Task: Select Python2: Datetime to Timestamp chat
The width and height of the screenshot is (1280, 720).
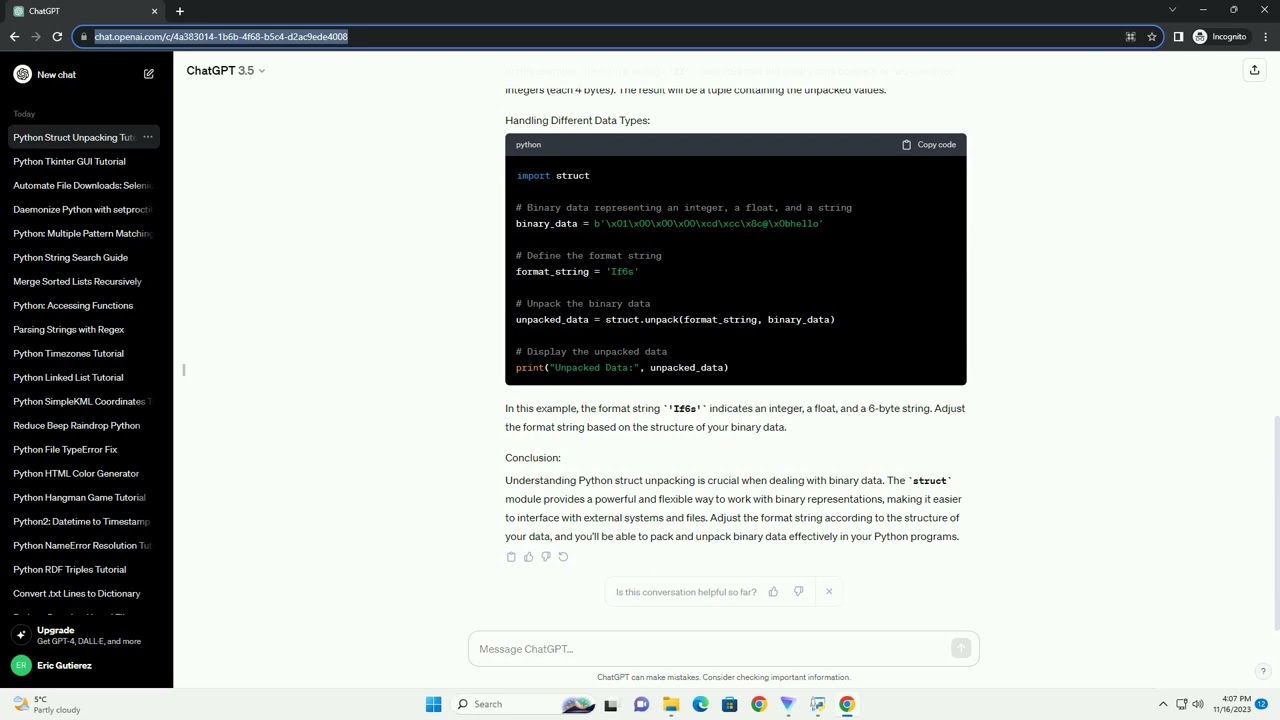Action: (x=86, y=521)
